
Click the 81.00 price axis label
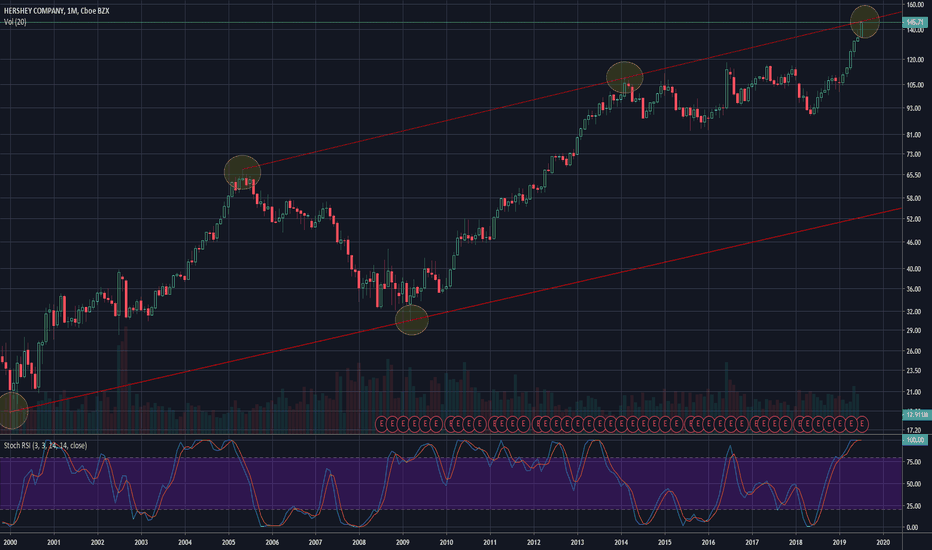[914, 135]
